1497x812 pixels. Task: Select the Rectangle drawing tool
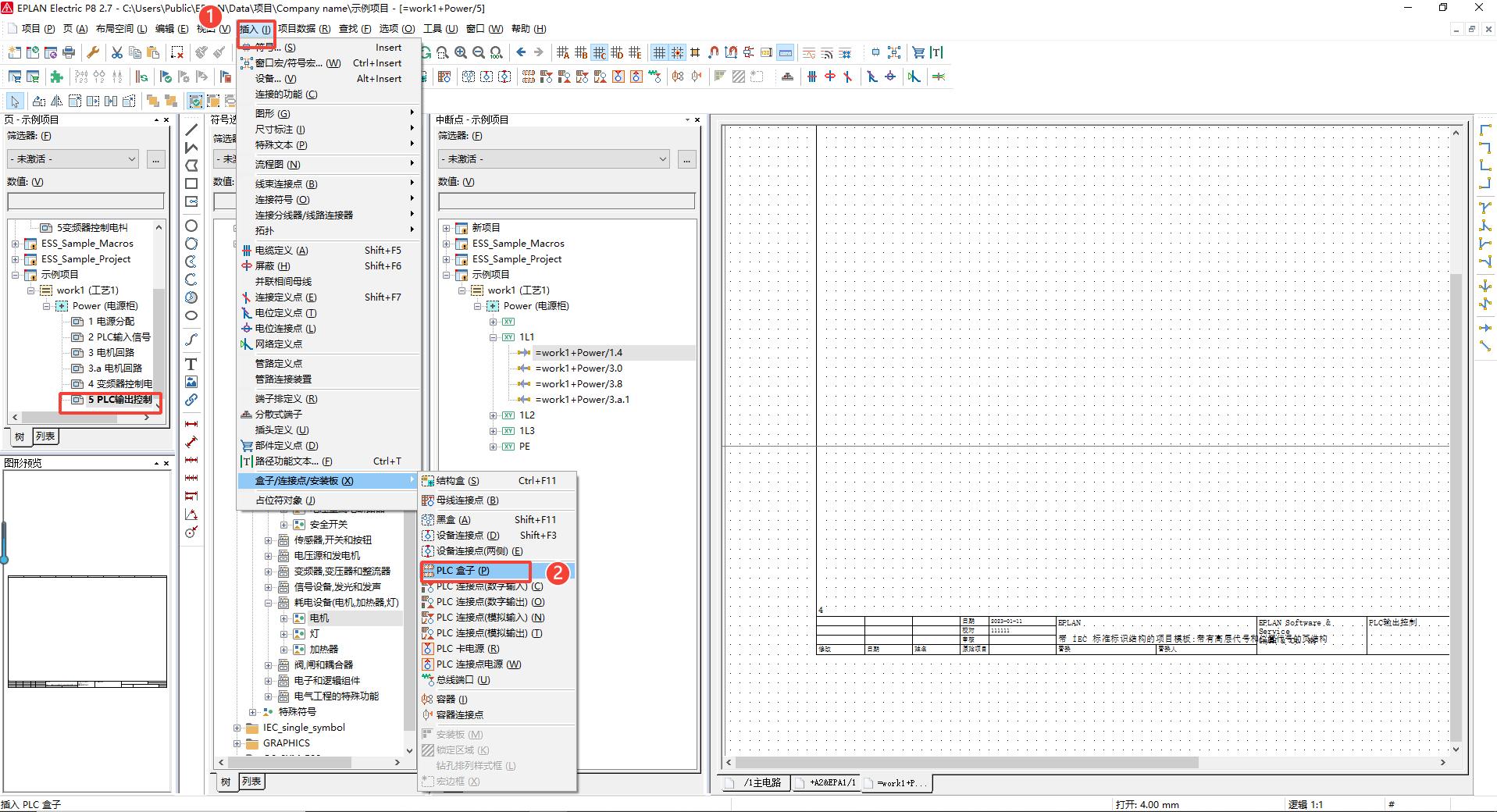[191, 183]
